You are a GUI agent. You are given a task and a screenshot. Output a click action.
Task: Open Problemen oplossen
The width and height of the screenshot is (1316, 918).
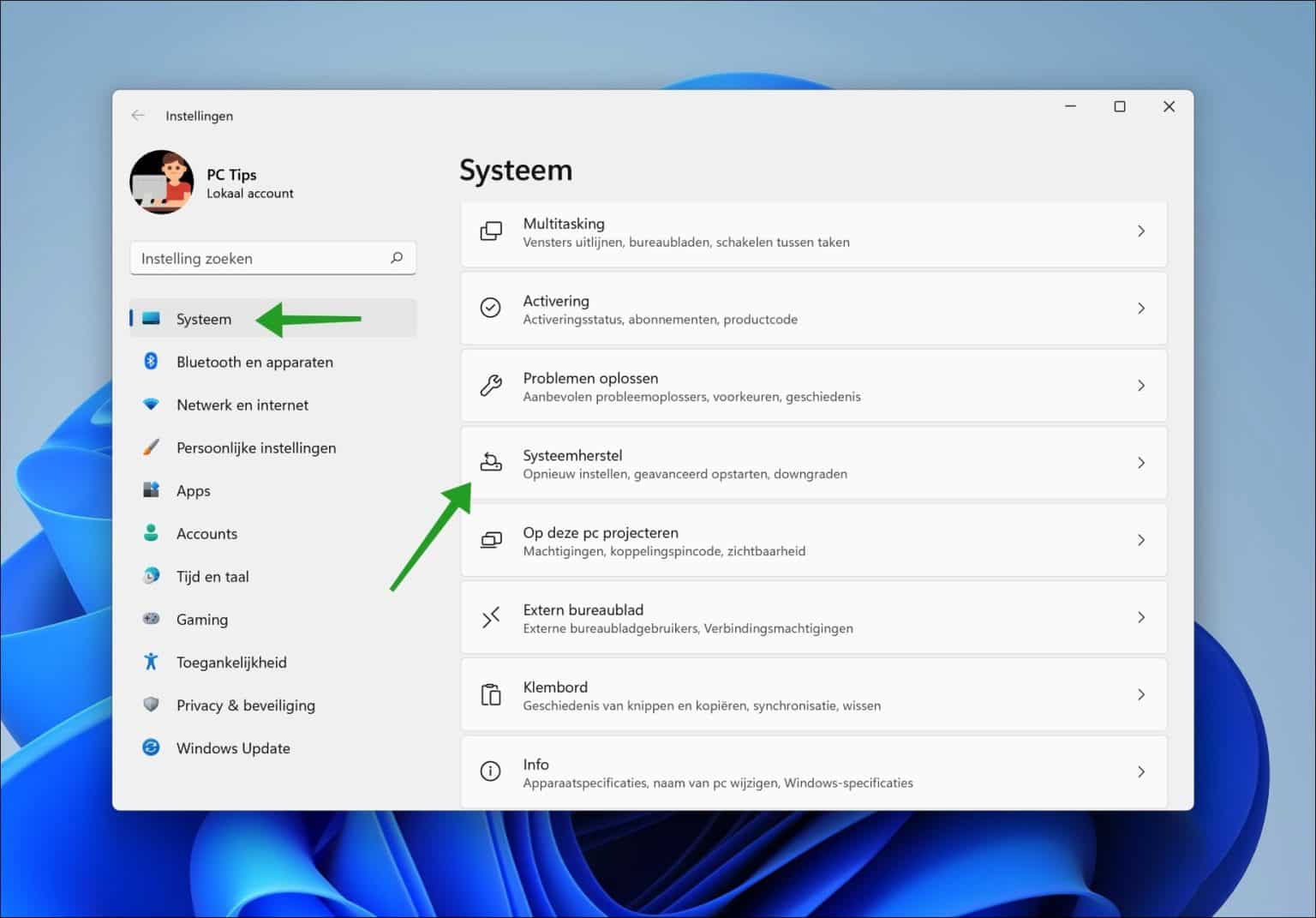(x=814, y=386)
